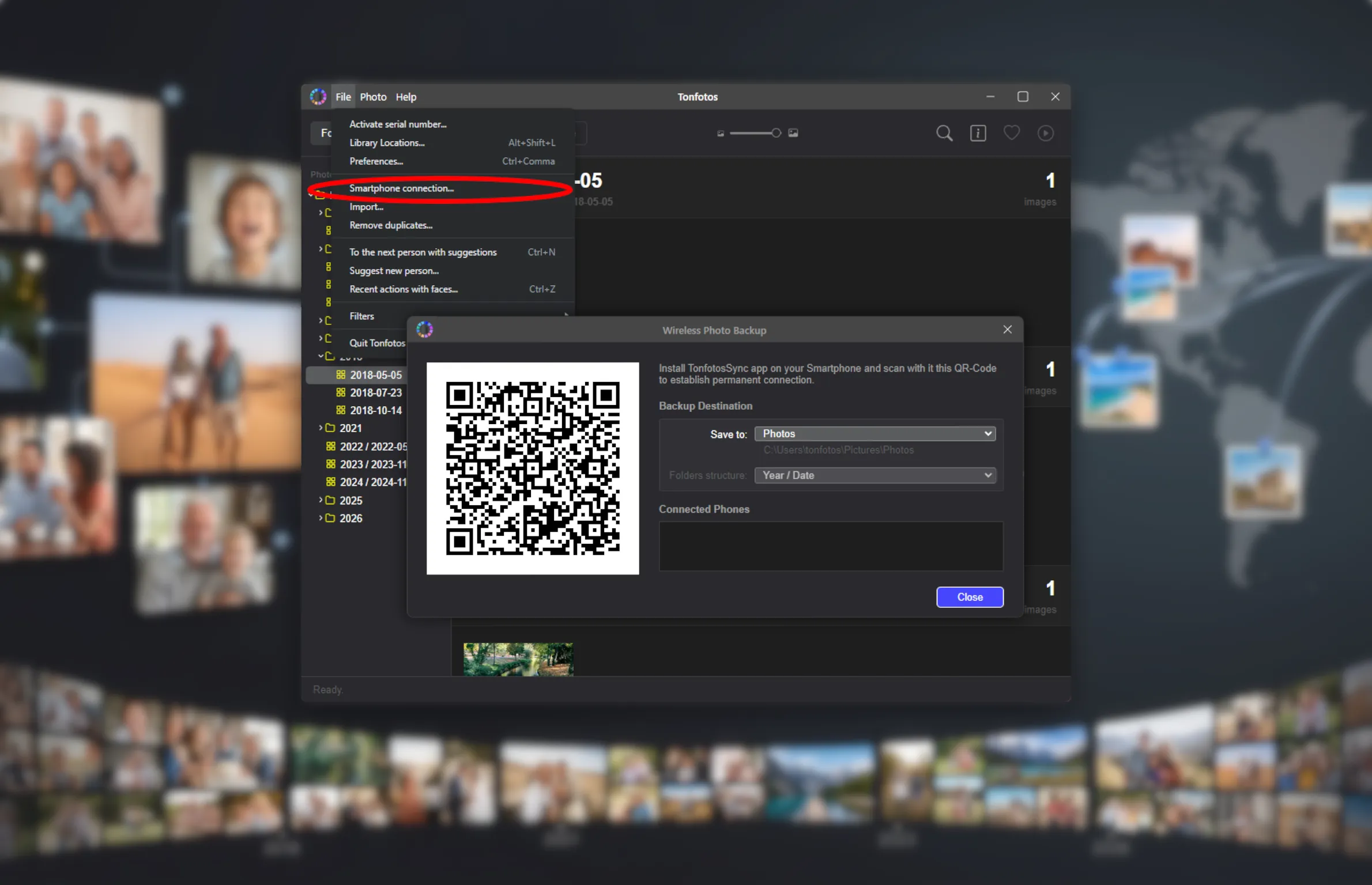The width and height of the screenshot is (1372, 885).
Task: Expand the 2021 folder chevron
Action: (x=321, y=428)
